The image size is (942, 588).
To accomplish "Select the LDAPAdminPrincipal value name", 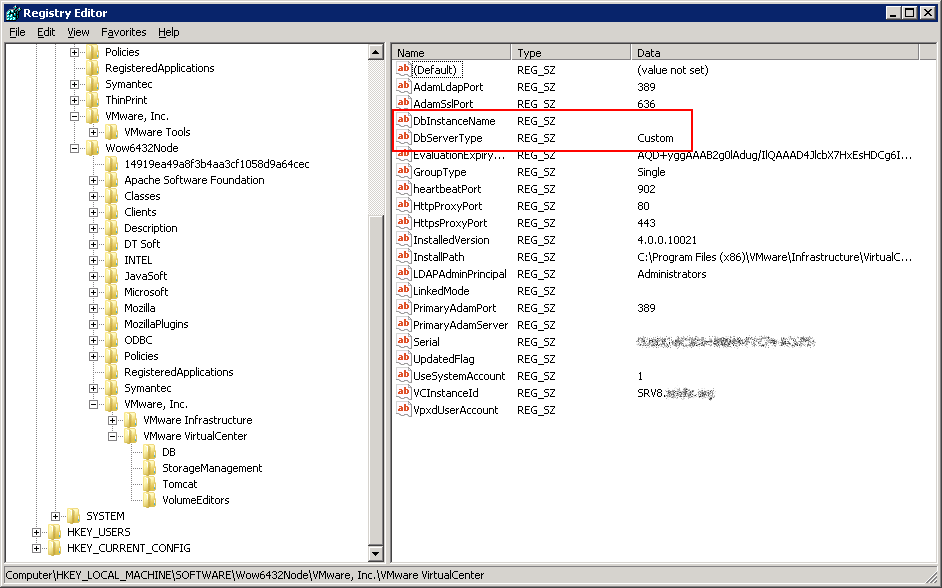I will 460,273.
